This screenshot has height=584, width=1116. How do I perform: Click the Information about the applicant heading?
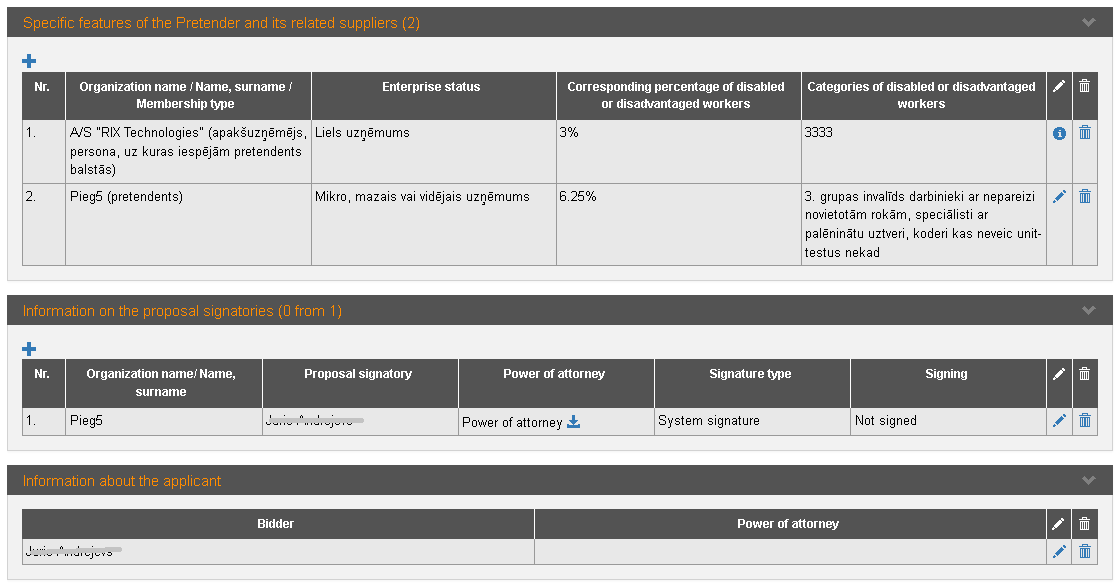click(122, 481)
